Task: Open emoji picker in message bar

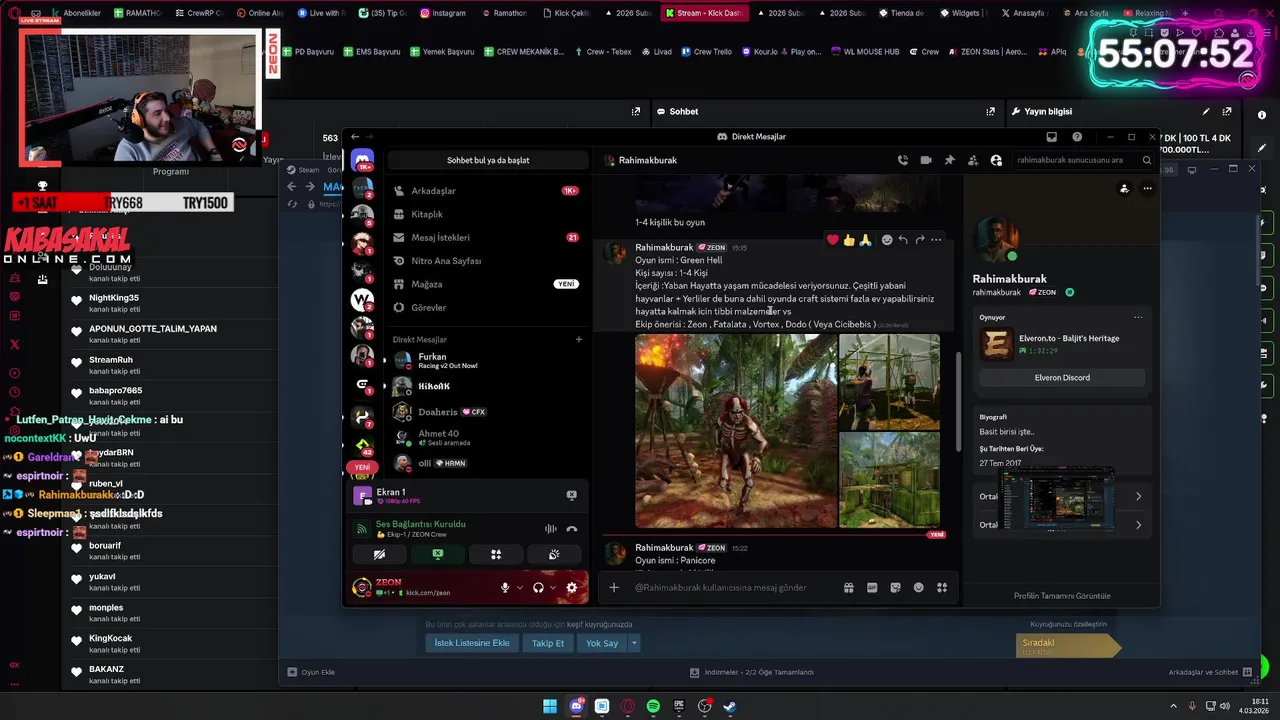Action: [919, 588]
